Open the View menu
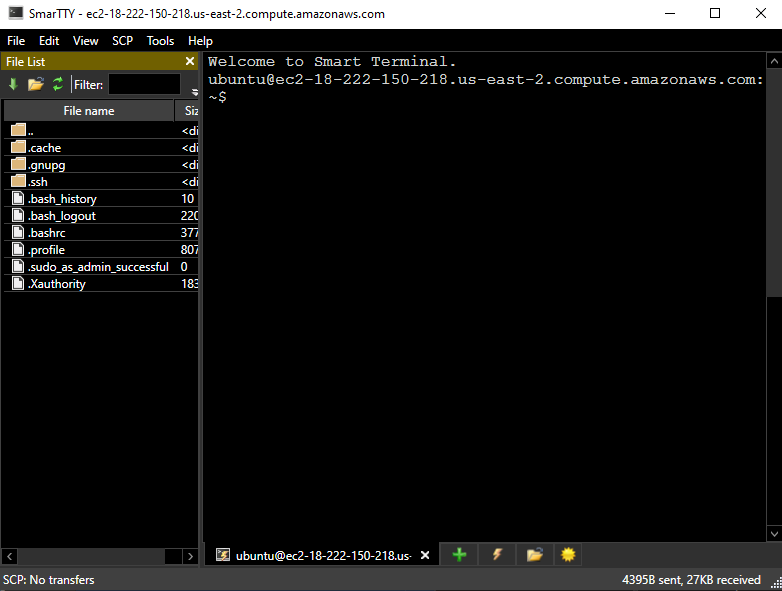The height and width of the screenshot is (591, 782). 85,41
